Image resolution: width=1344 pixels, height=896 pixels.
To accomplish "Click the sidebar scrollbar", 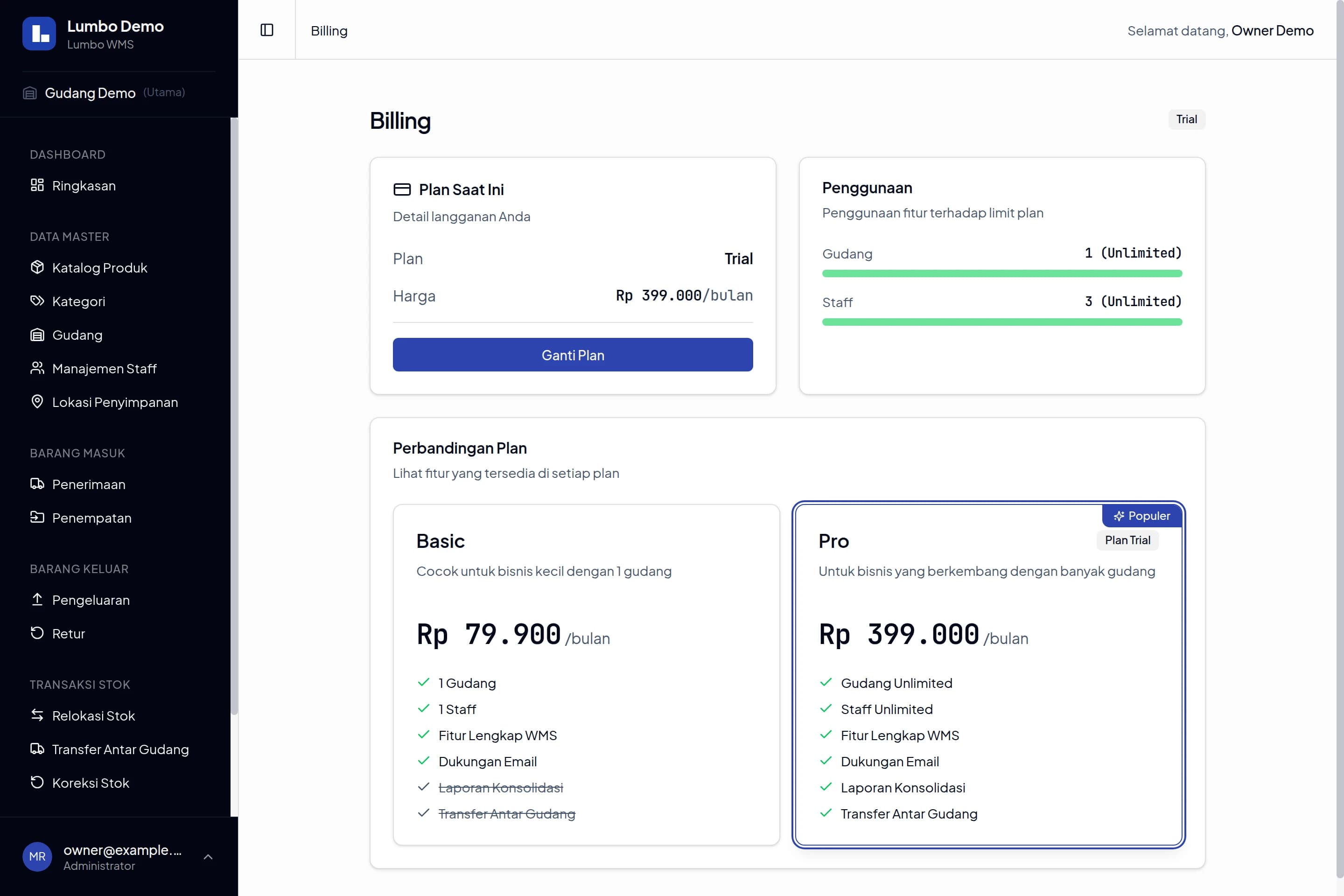I will (x=234, y=416).
